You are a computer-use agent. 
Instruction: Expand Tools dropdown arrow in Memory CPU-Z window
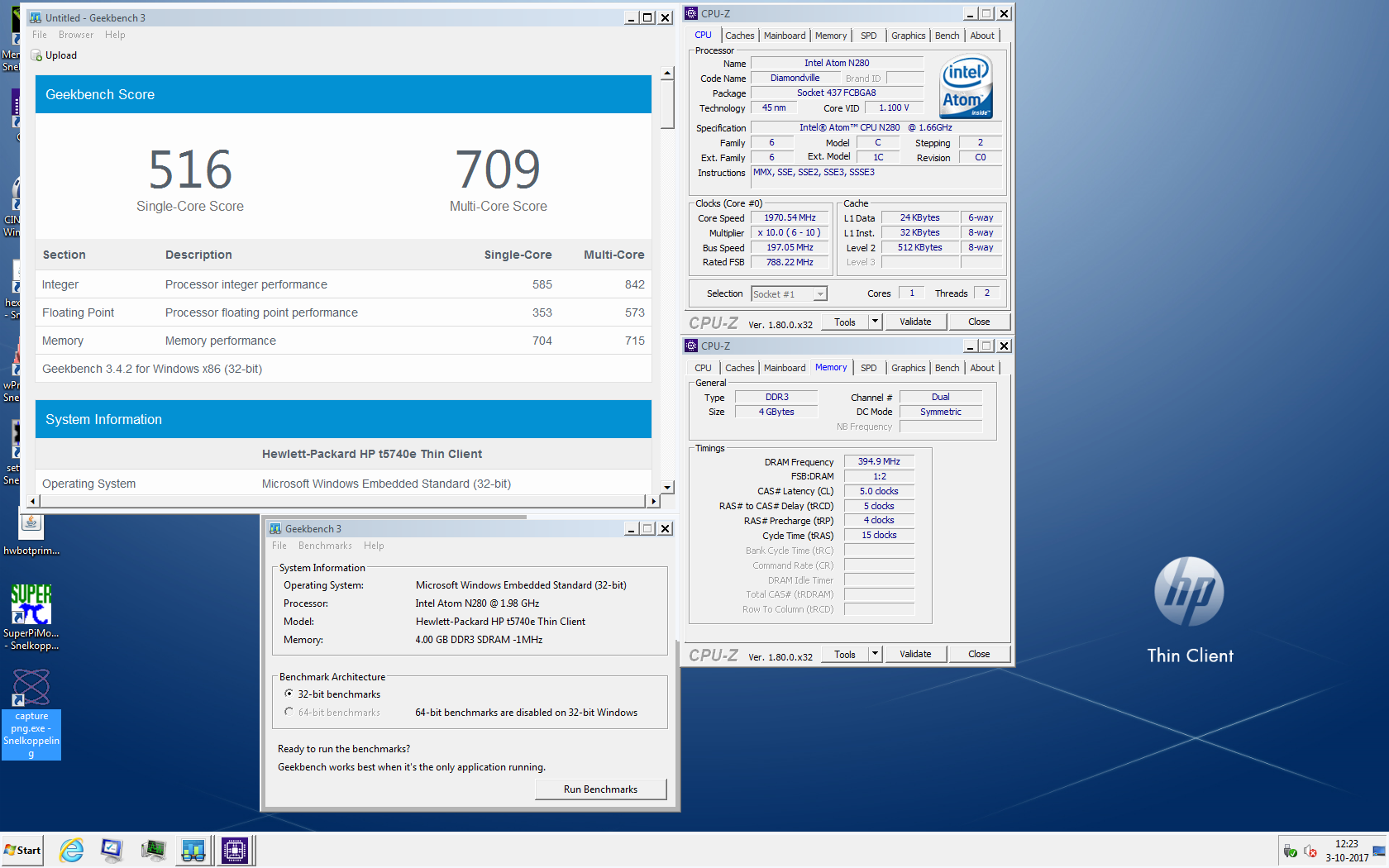875,654
